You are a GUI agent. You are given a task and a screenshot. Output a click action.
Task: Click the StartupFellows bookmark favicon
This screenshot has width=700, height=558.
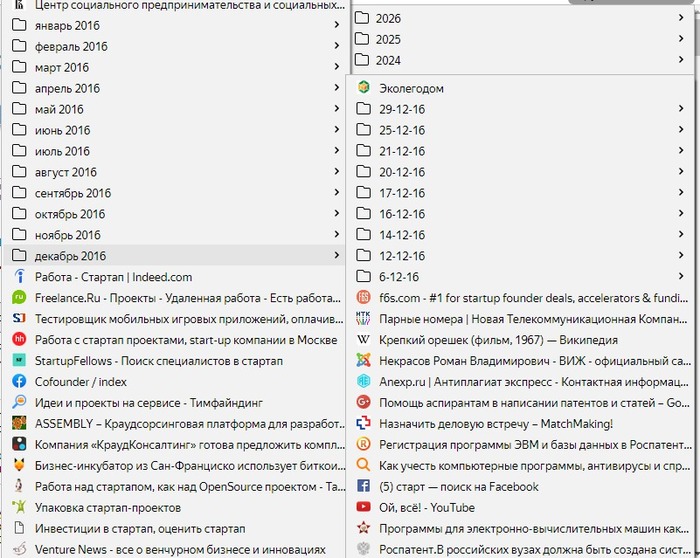tap(19, 360)
